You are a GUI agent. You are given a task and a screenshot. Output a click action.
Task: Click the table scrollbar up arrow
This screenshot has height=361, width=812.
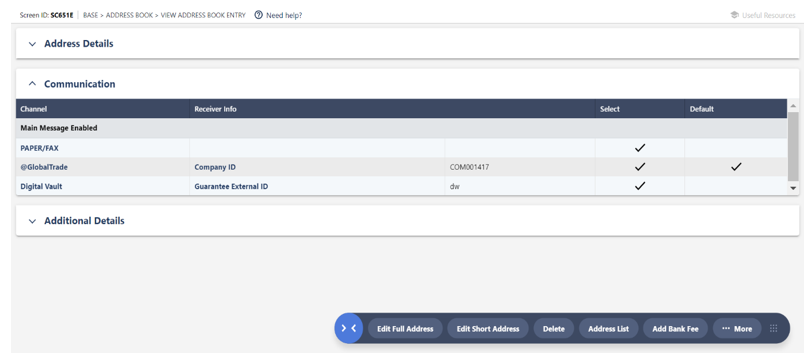click(x=793, y=106)
